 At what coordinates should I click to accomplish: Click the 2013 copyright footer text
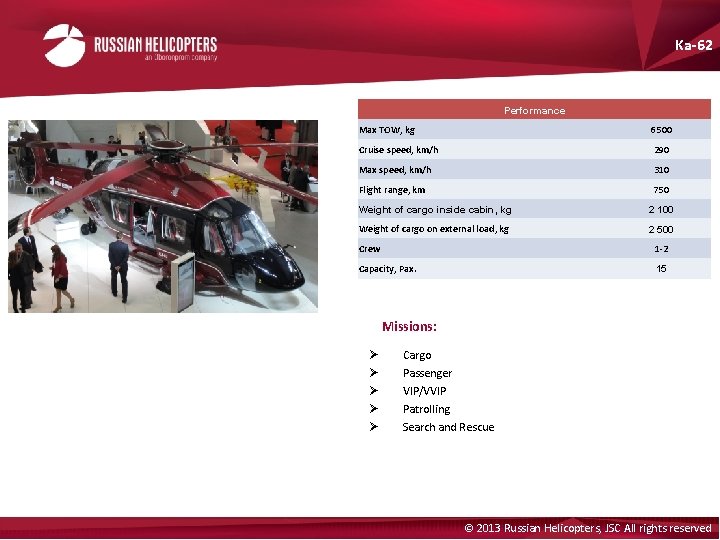pyautogui.click(x=588, y=528)
